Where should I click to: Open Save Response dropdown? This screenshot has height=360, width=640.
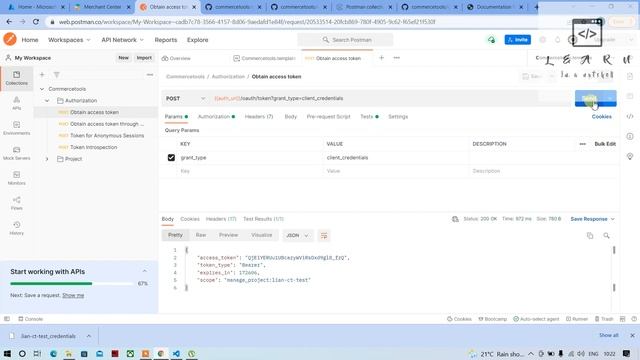tap(592, 219)
